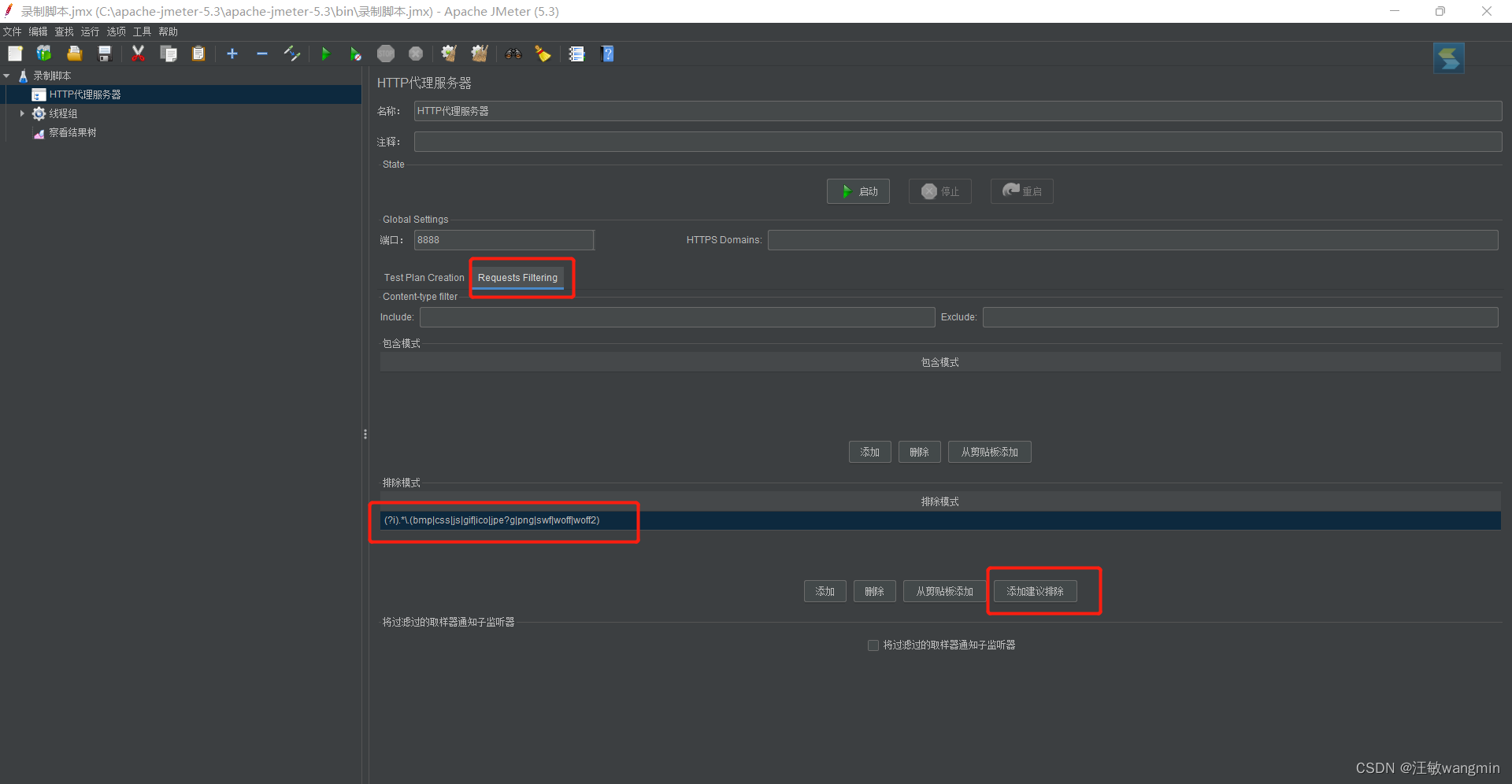1512x784 pixels.
Task: Click the Paste clipboard icon
Action: tap(198, 54)
